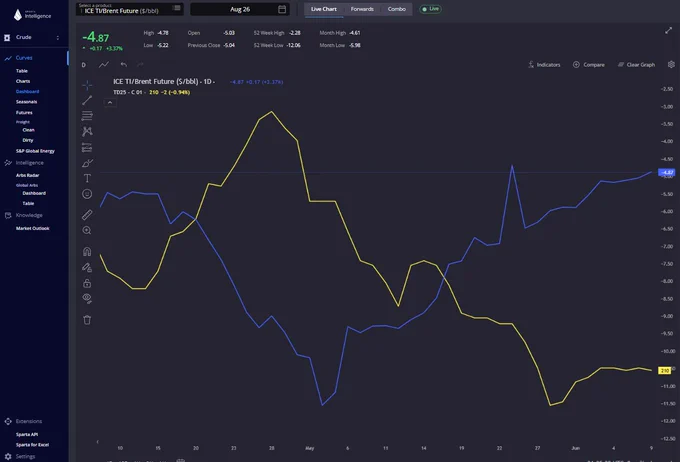Click the chart scroll-left arrow near axis
This screenshot has width=680, height=462.
[98, 442]
